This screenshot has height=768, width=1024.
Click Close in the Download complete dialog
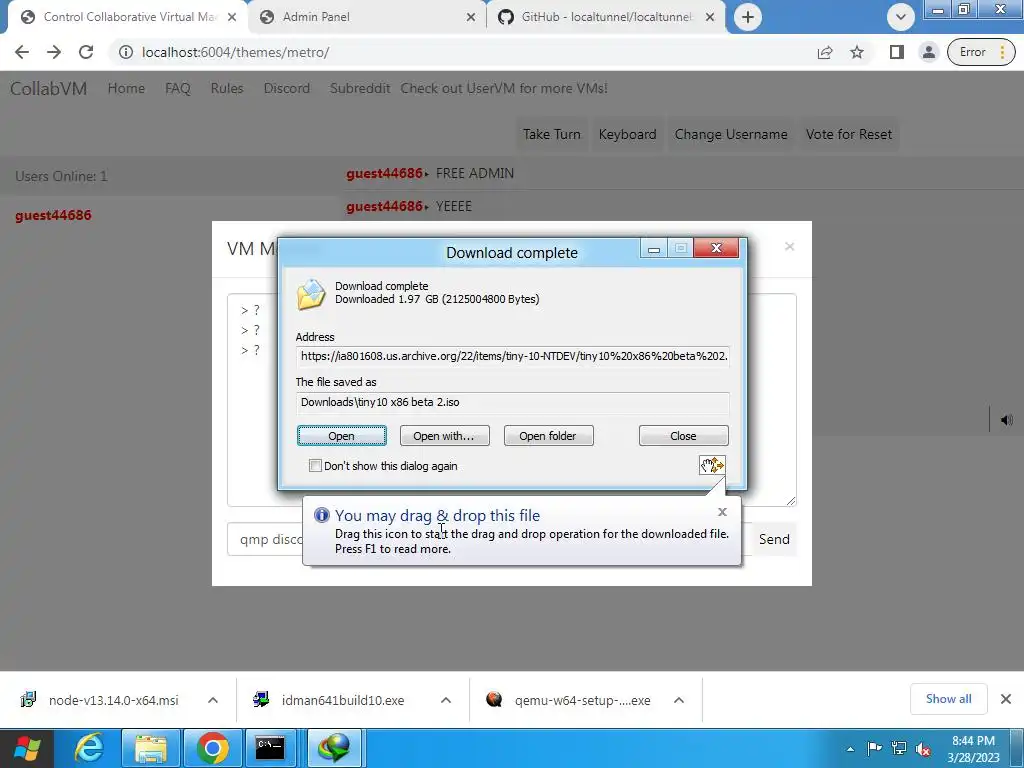683,436
